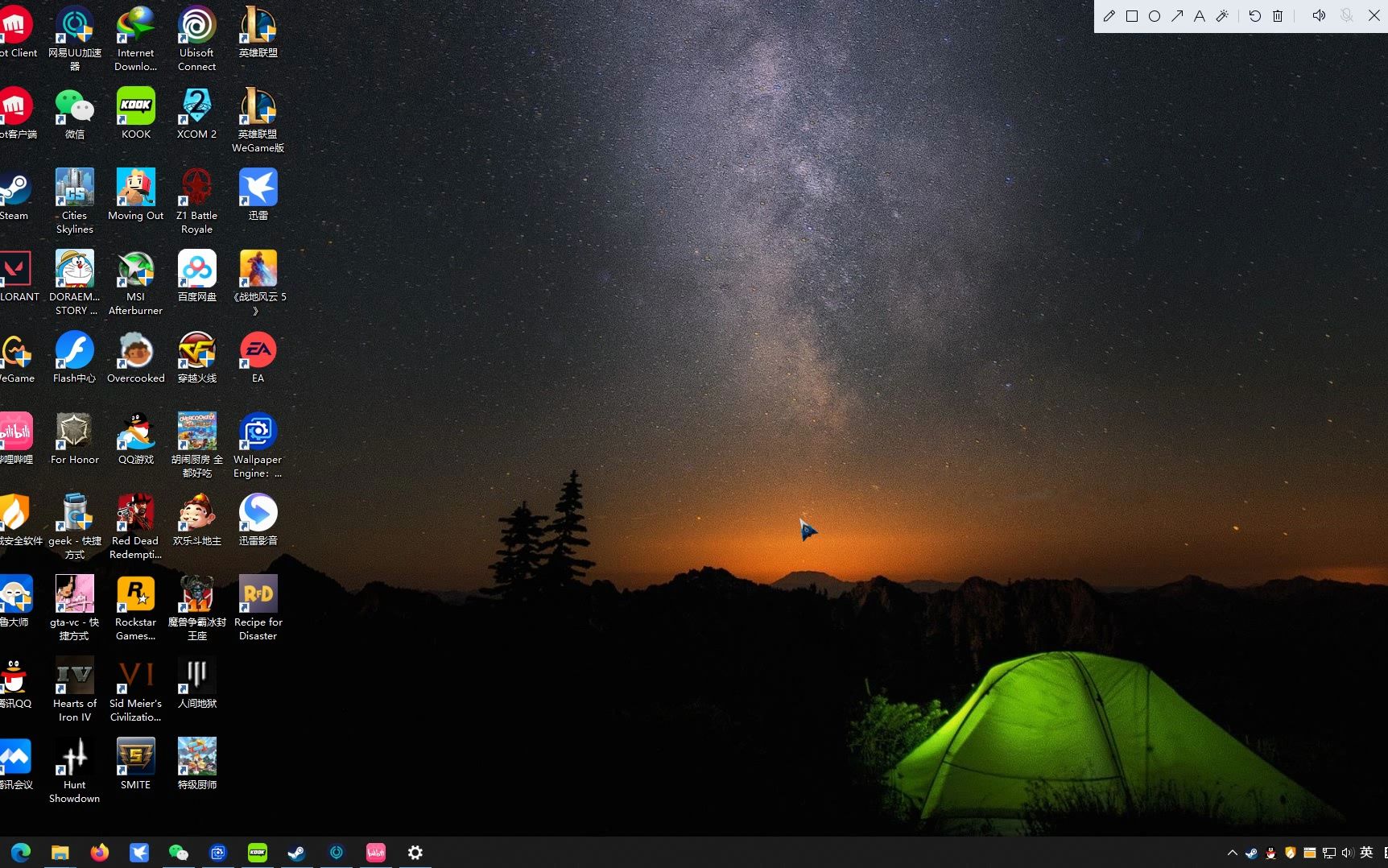This screenshot has width=1388, height=868.
Task: Open the 英雄联盟 WeGame版 shortcut
Action: (258, 120)
